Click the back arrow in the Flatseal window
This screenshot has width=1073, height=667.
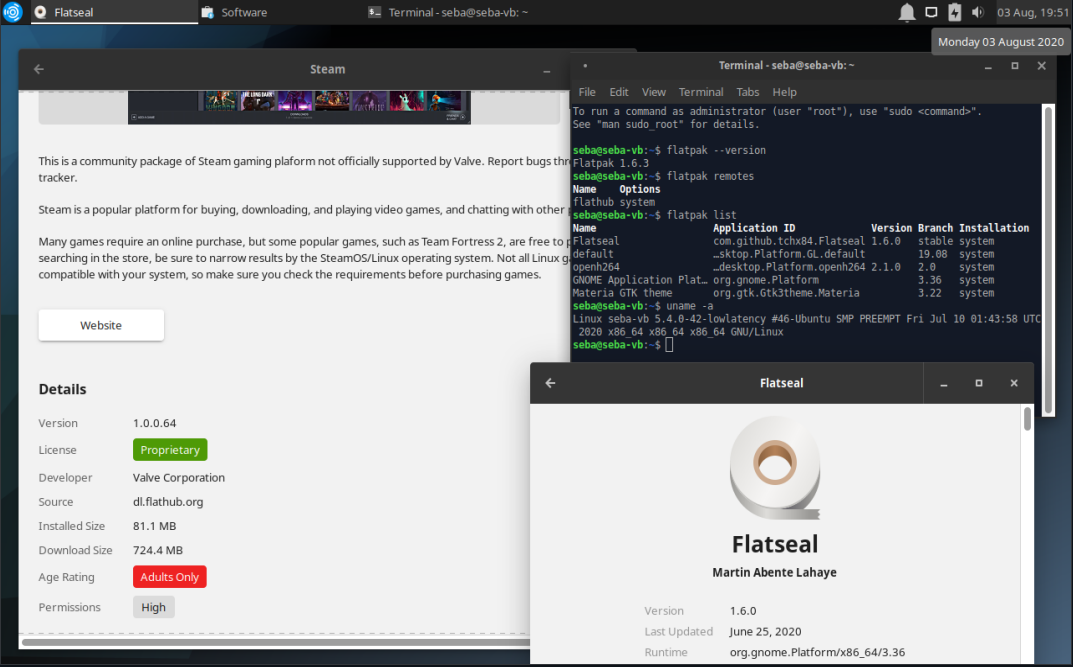(551, 383)
